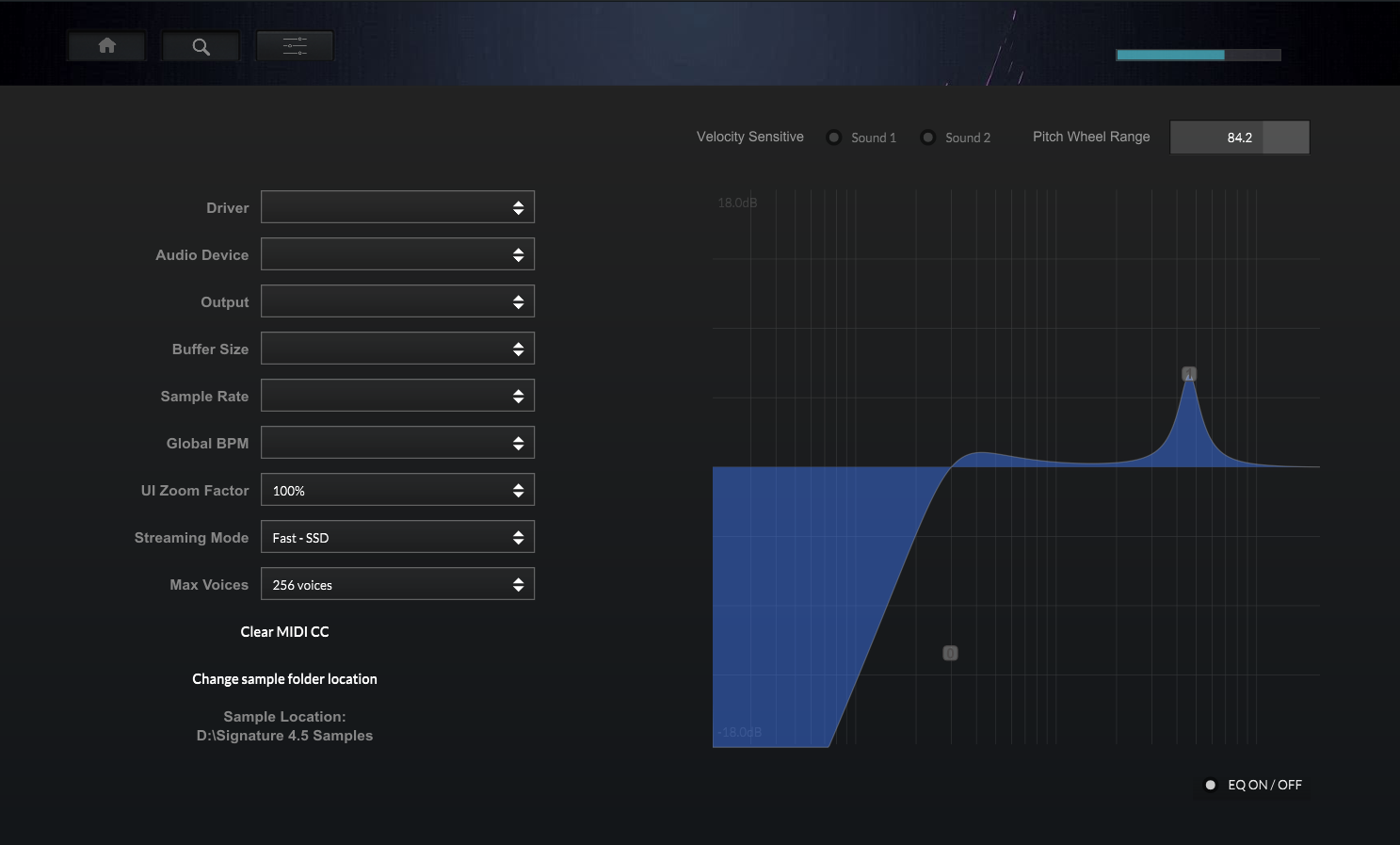The width and height of the screenshot is (1400, 845).
Task: Open the Sample Rate dropdown
Action: 397,396
